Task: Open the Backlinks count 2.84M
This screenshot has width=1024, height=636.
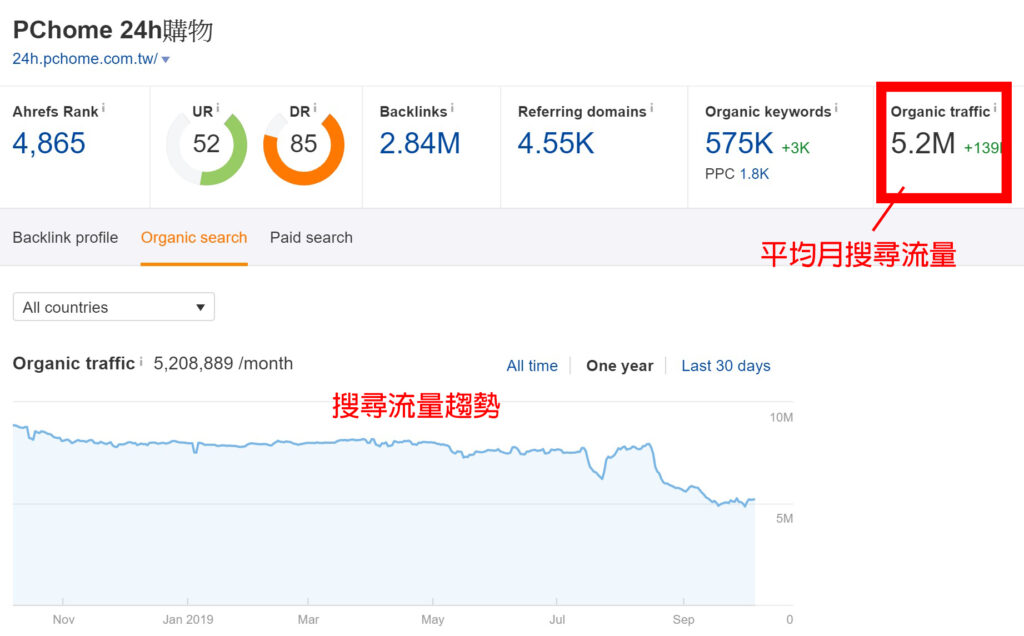Action: 420,144
